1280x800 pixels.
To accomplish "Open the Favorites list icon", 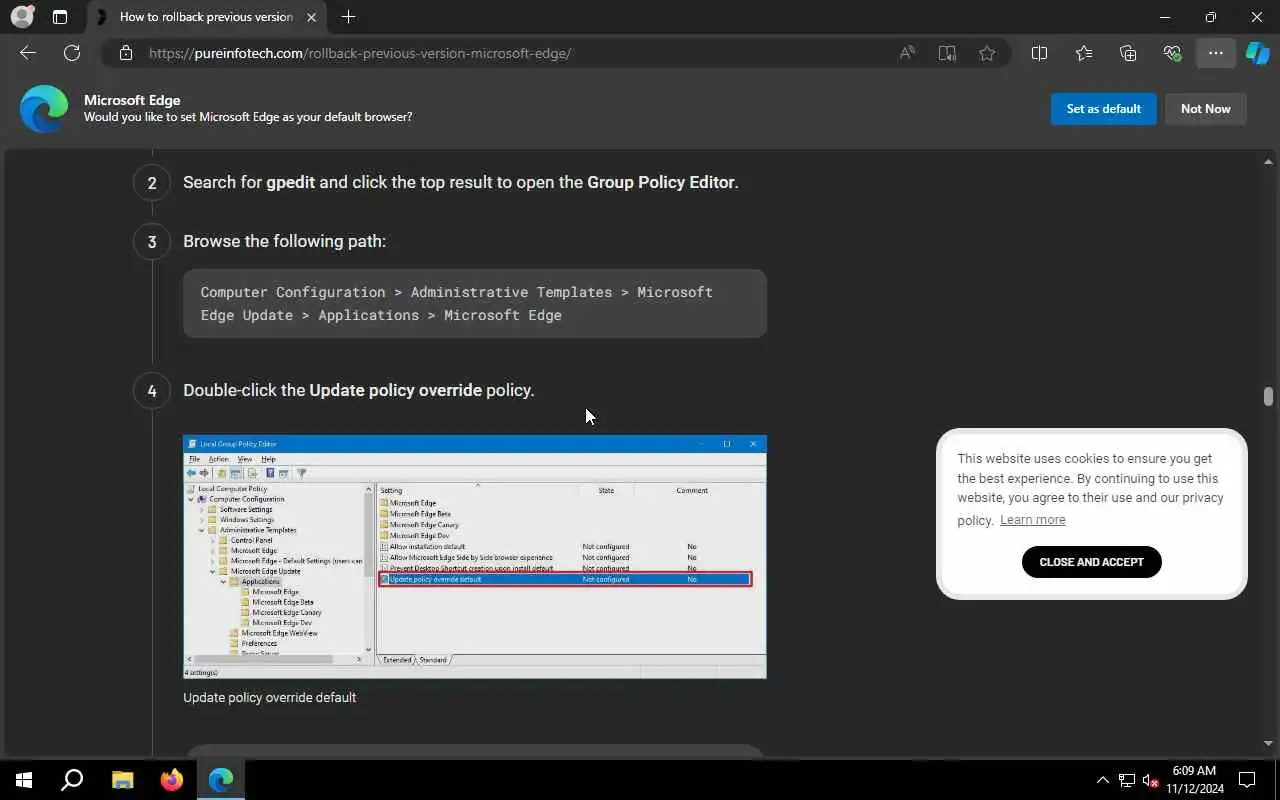I will pos(1084,53).
